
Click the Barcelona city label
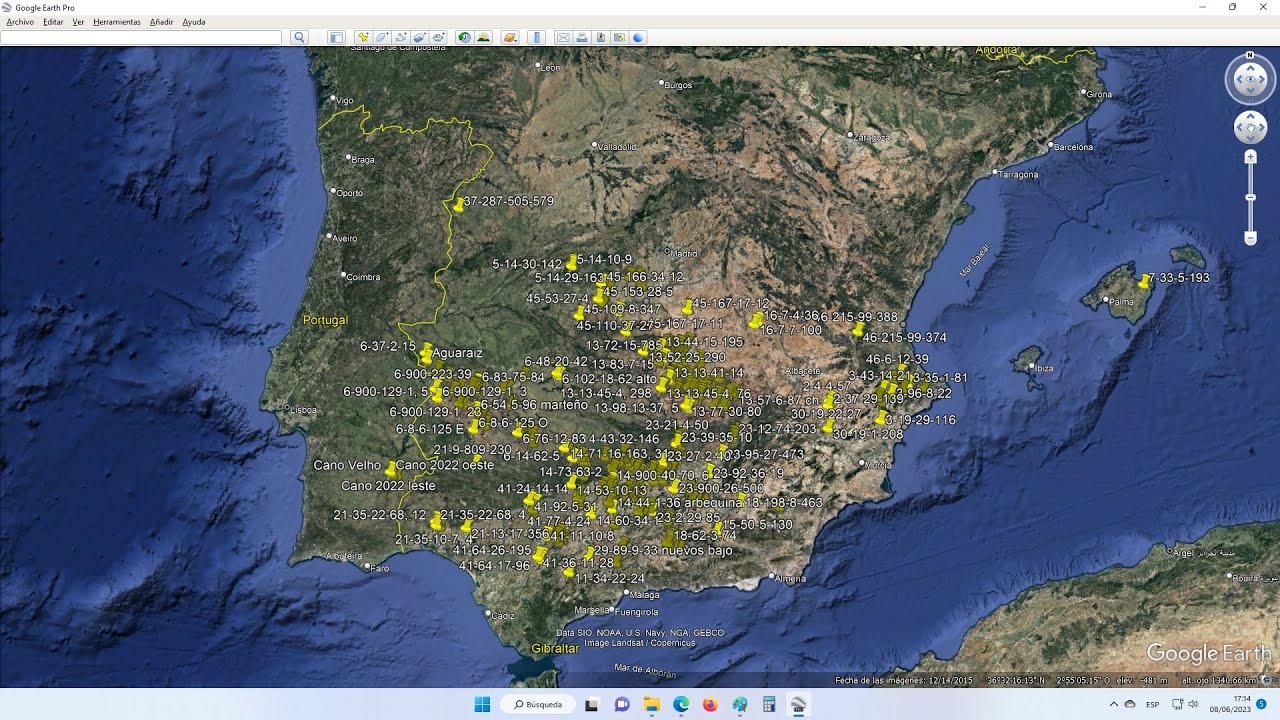click(1073, 147)
